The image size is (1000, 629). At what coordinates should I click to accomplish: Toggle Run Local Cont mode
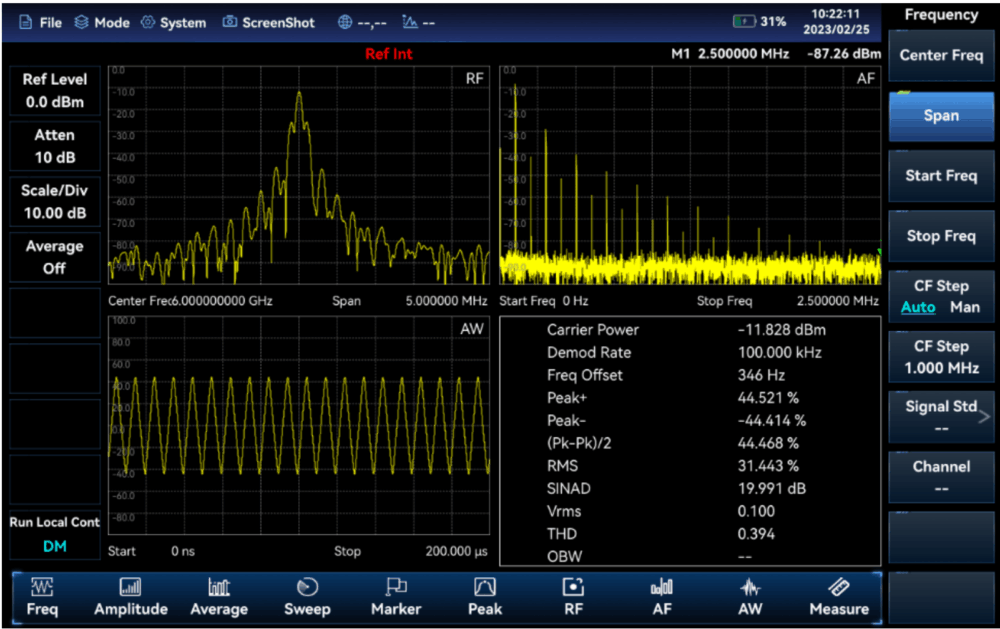pyautogui.click(x=54, y=534)
